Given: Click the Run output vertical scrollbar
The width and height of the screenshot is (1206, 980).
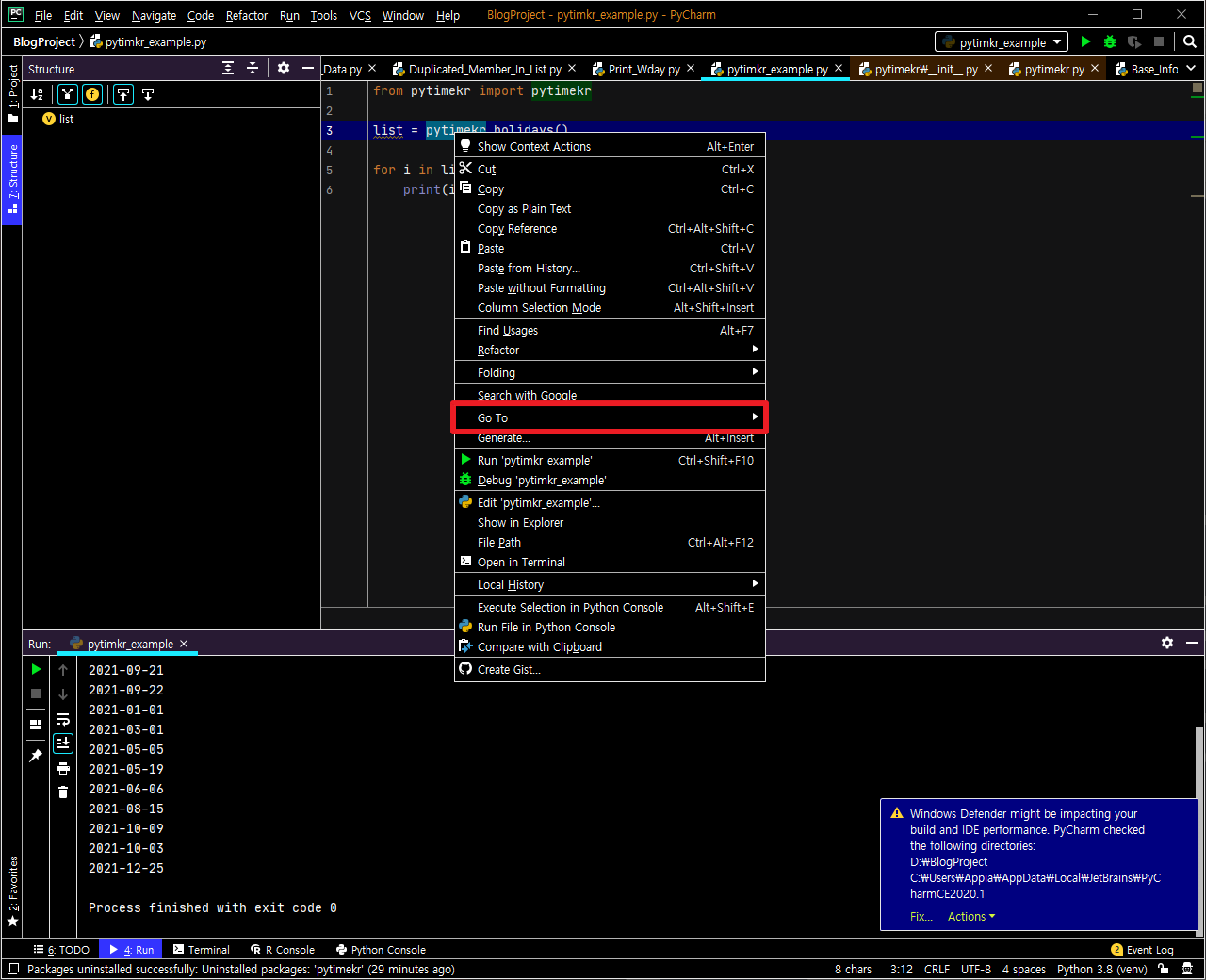Looking at the screenshot, I should pos(1198,830).
